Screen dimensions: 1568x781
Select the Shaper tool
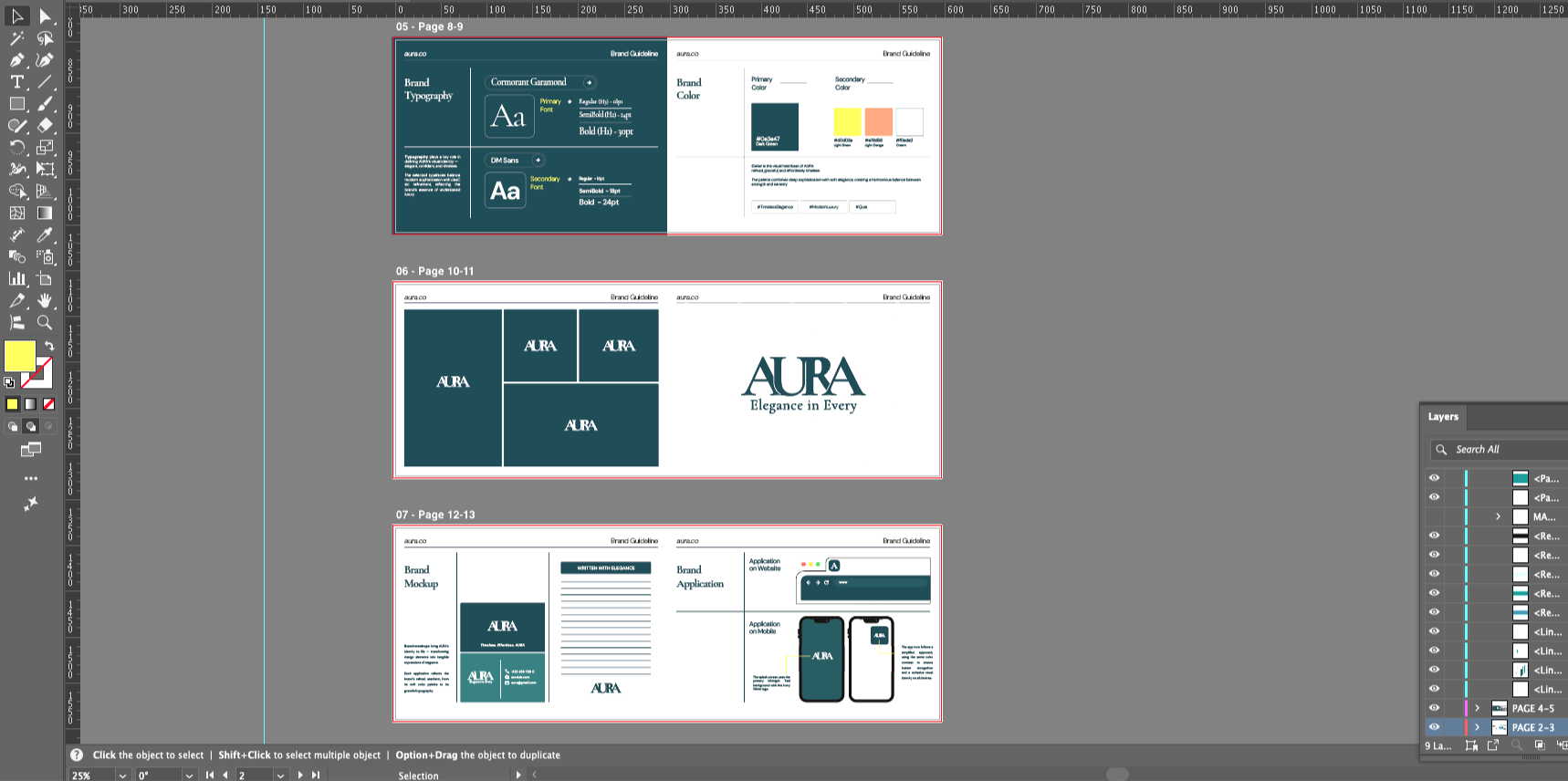click(17, 126)
